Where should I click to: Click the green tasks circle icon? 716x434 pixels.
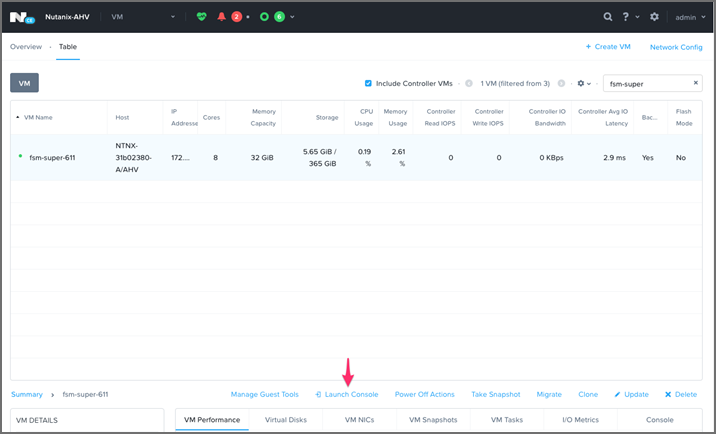coord(264,17)
